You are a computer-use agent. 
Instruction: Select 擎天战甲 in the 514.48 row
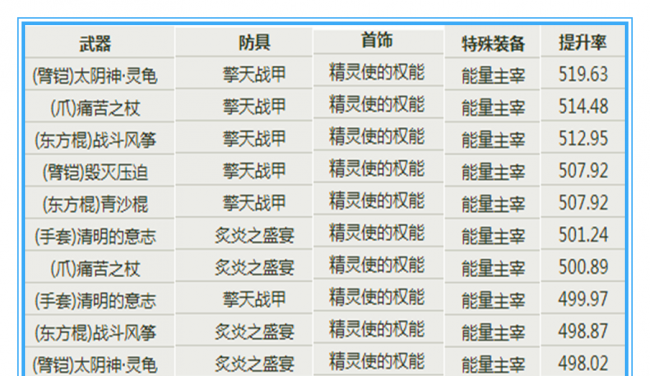click(x=254, y=107)
